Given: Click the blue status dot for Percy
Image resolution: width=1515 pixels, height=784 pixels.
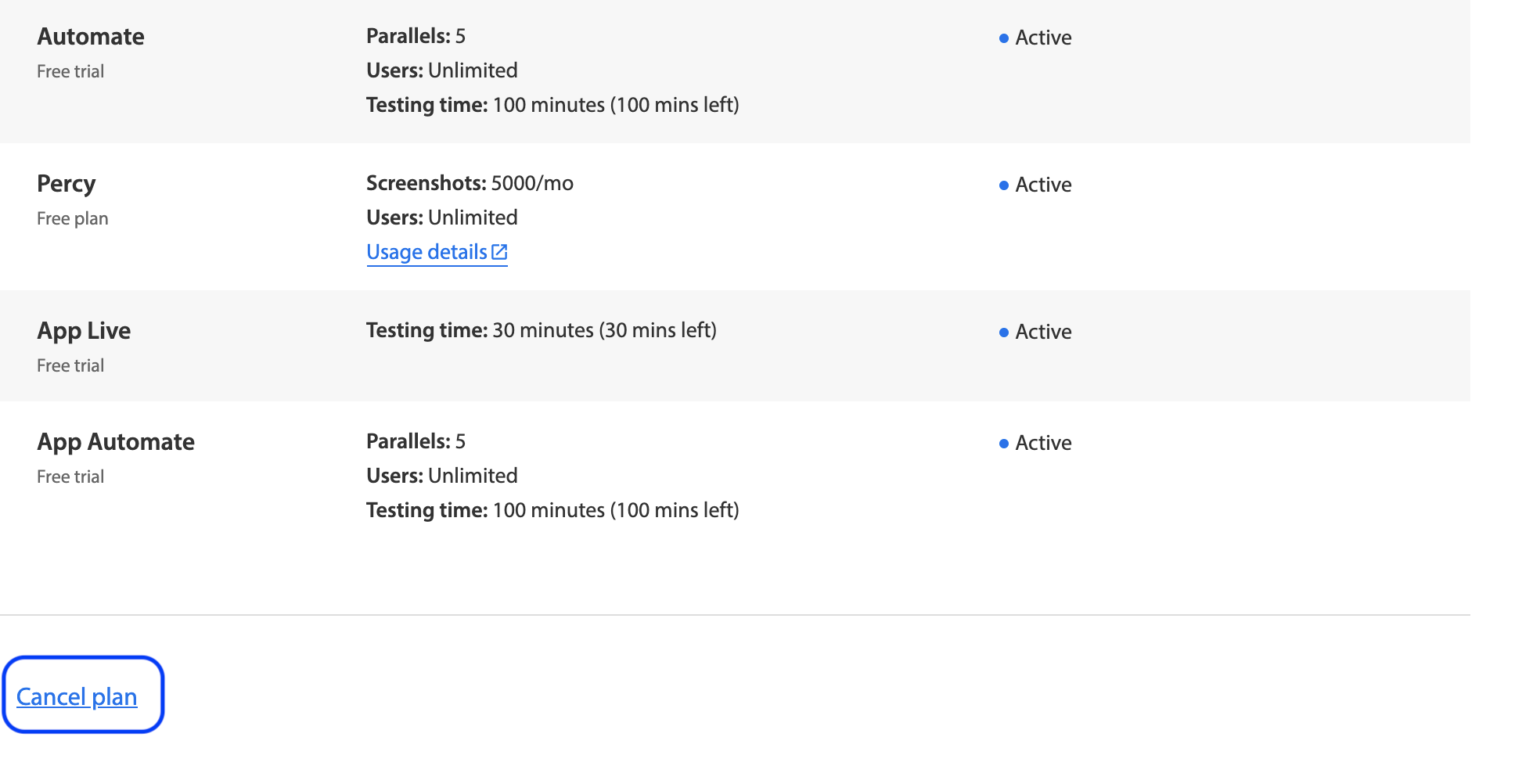Looking at the screenshot, I should (x=1003, y=185).
